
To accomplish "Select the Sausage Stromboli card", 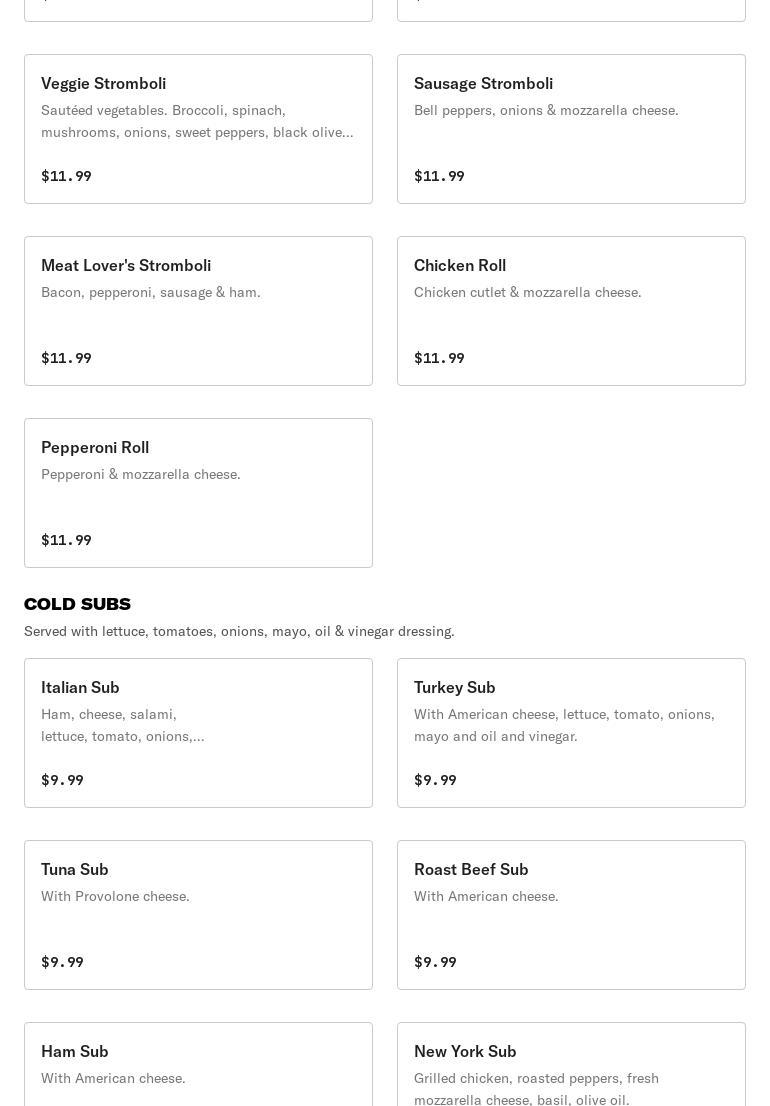I will click(571, 129).
